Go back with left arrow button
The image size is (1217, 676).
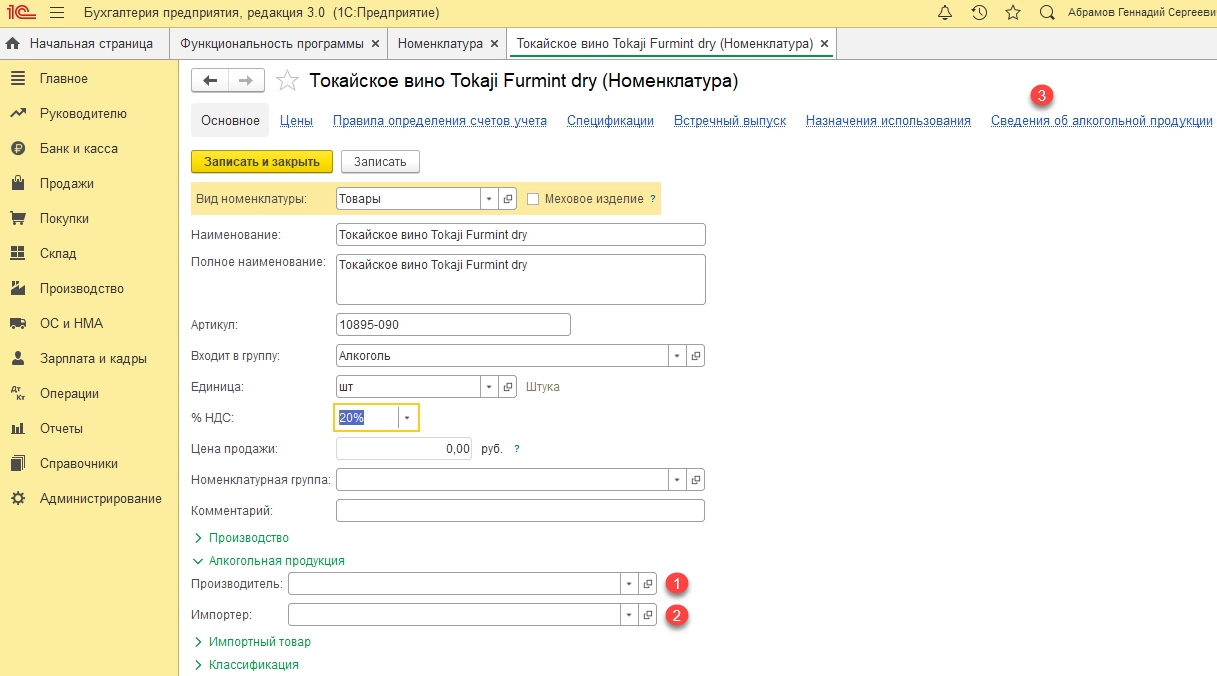coord(209,81)
